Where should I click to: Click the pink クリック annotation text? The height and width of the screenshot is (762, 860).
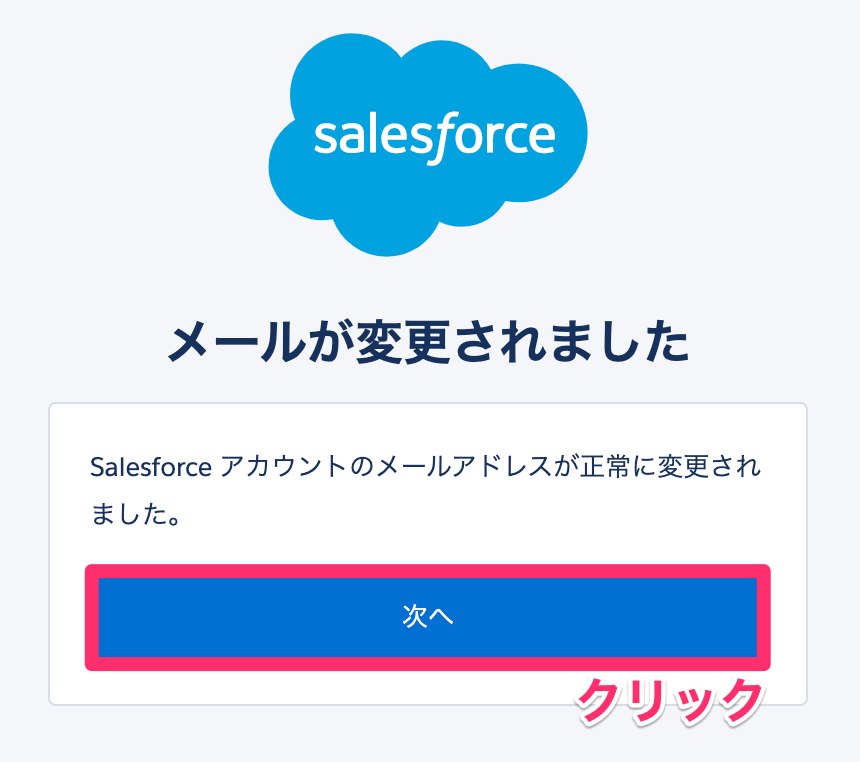pos(670,703)
